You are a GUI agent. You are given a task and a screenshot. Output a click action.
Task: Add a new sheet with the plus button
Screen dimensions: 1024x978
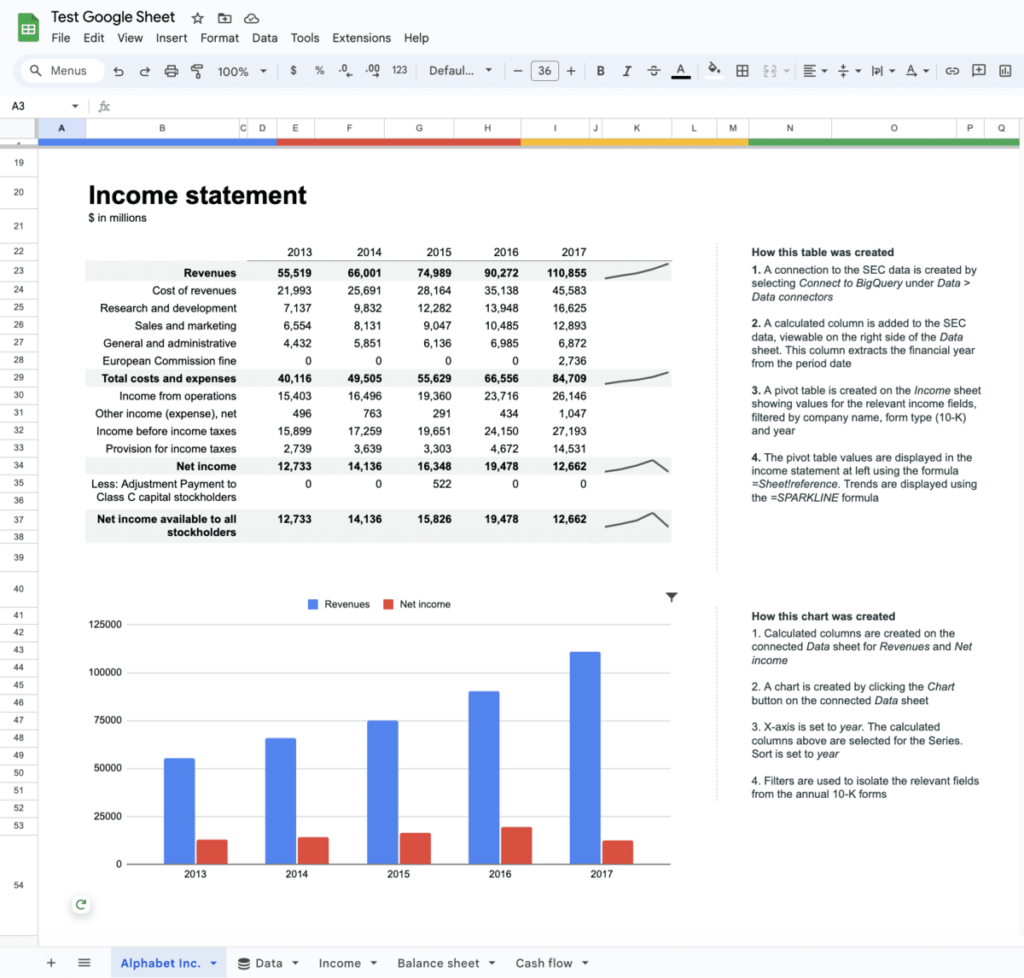[50, 963]
